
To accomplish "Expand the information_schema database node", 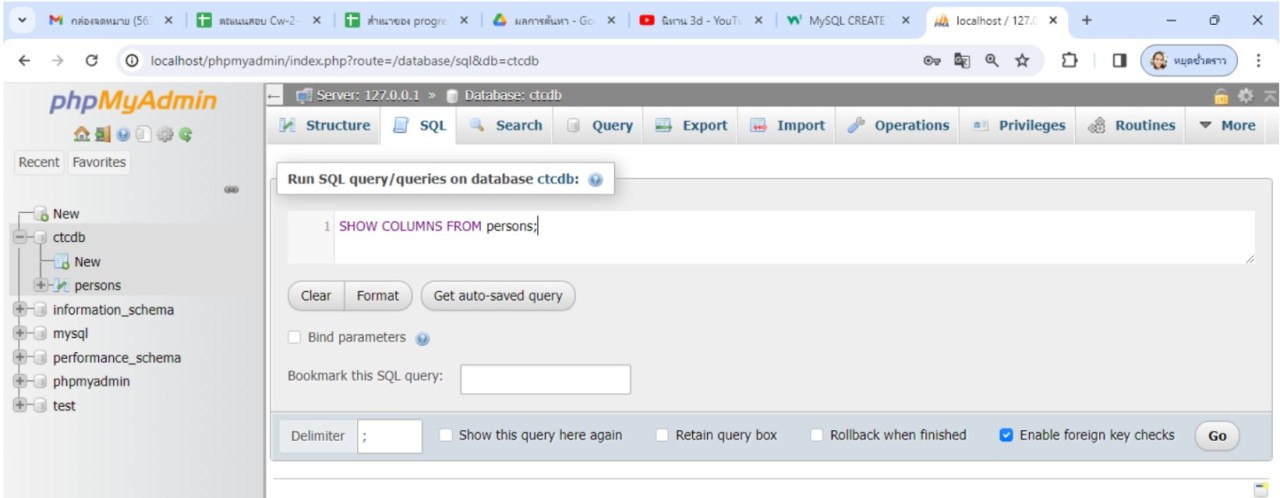I will coord(20,310).
